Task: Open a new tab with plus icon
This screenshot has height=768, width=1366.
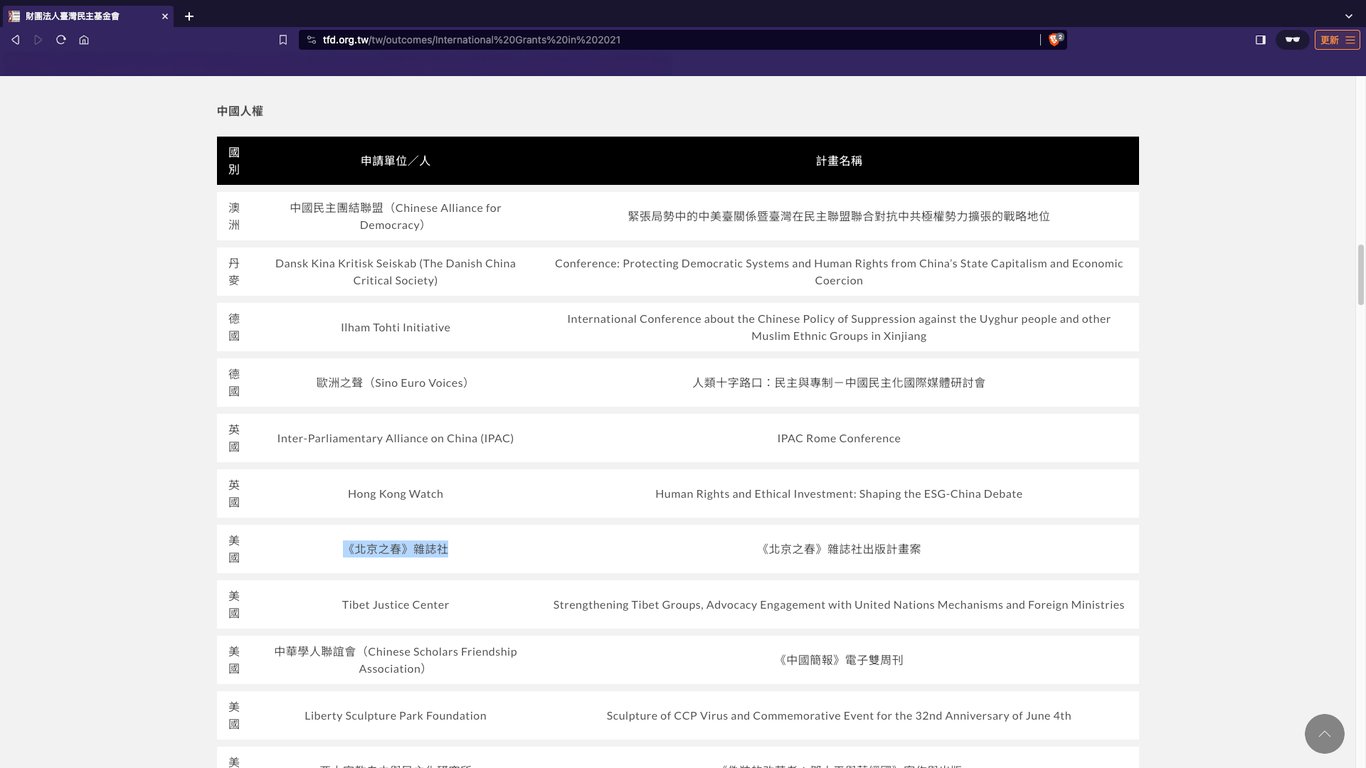Action: [189, 16]
